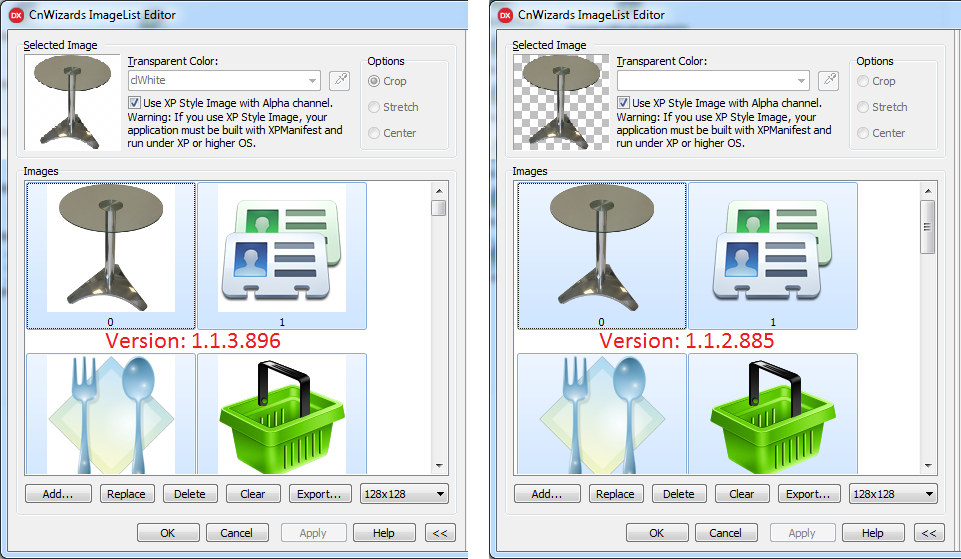Click the DX app icon in left title bar
Image resolution: width=961 pixels, height=559 pixels.
point(14,15)
